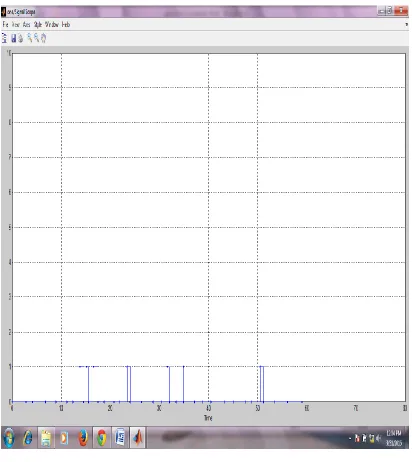Open Windows Media Player from taskbar
The width and height of the screenshot is (412, 462).
click(x=64, y=437)
